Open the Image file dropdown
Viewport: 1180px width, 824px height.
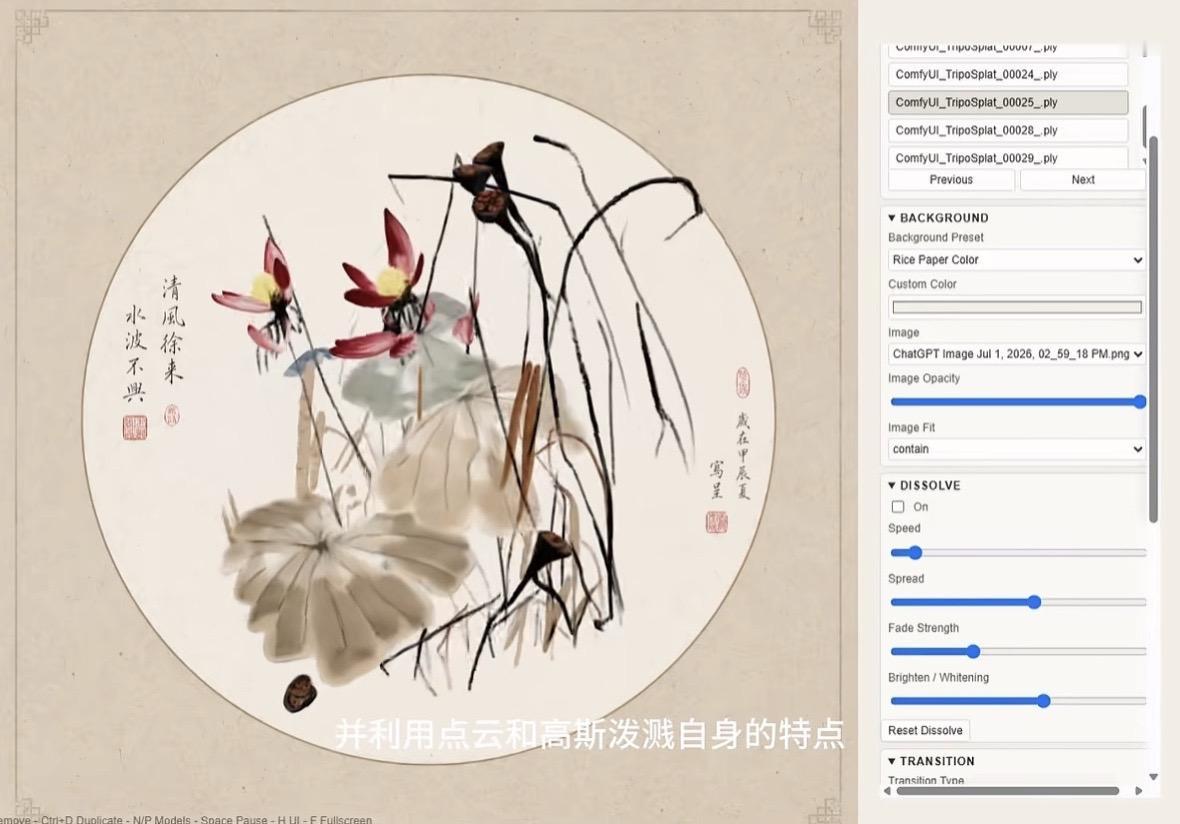[x=1017, y=354]
